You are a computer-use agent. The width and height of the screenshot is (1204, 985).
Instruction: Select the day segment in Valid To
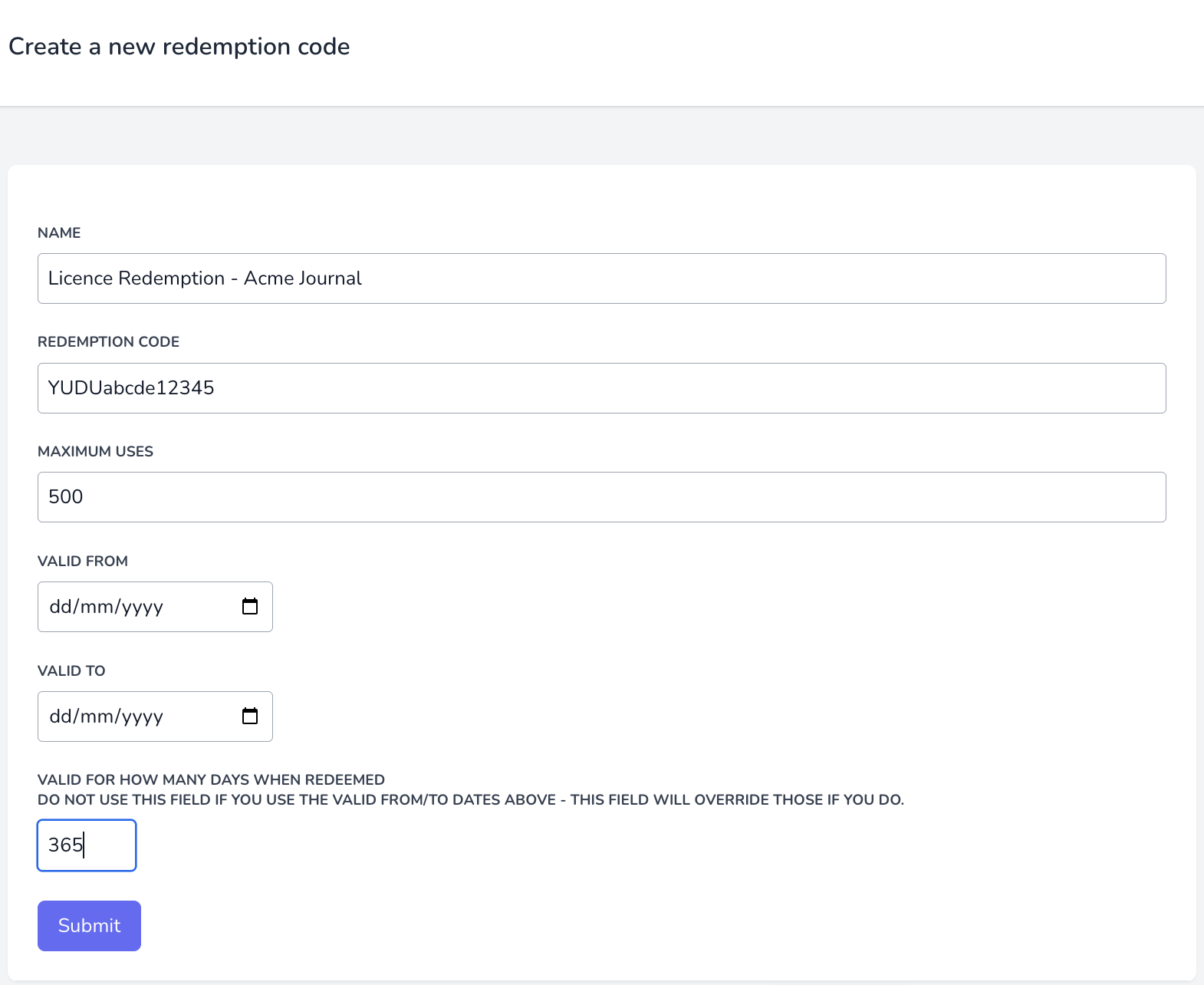tap(60, 717)
